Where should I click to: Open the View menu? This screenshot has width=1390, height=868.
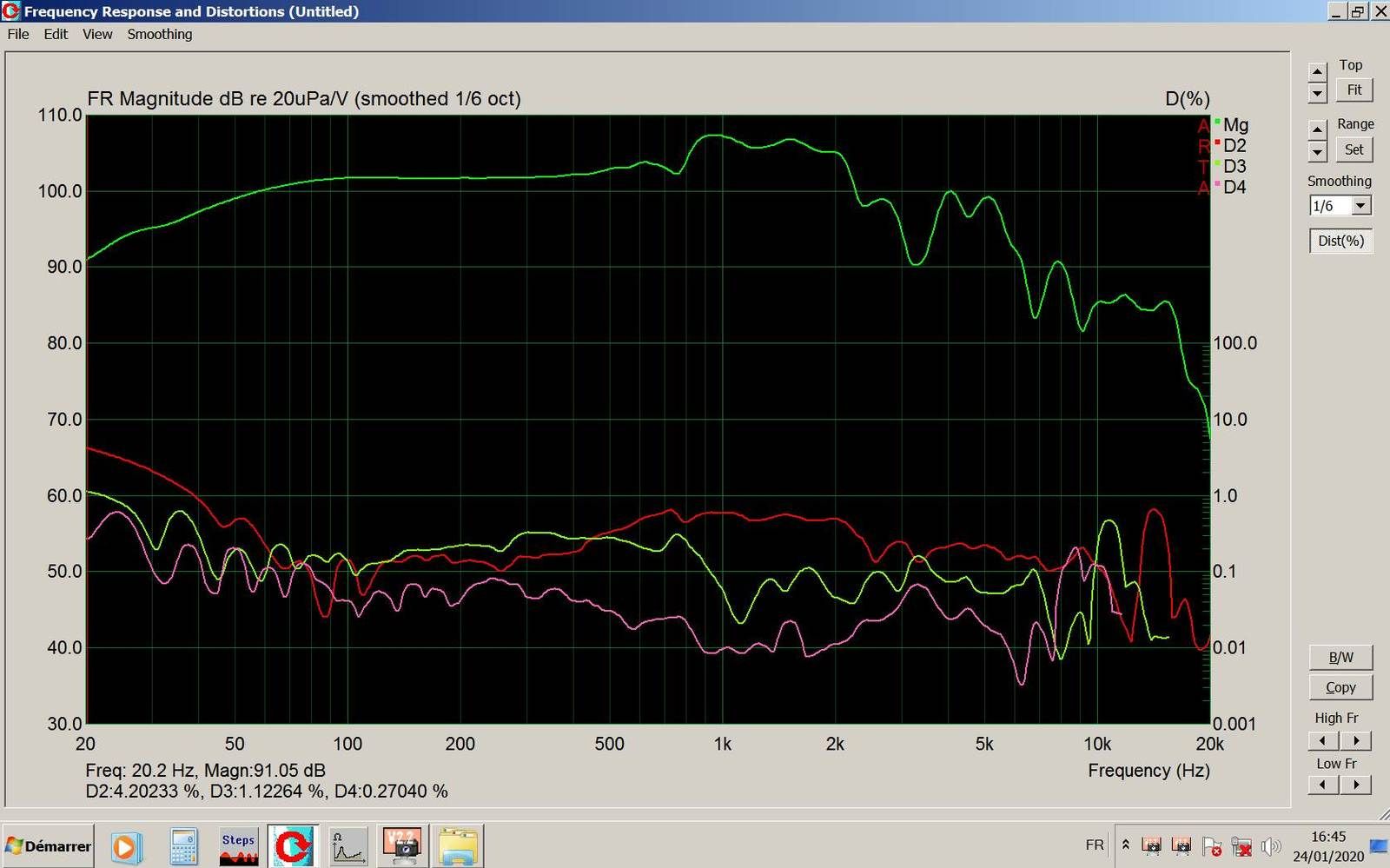97,34
